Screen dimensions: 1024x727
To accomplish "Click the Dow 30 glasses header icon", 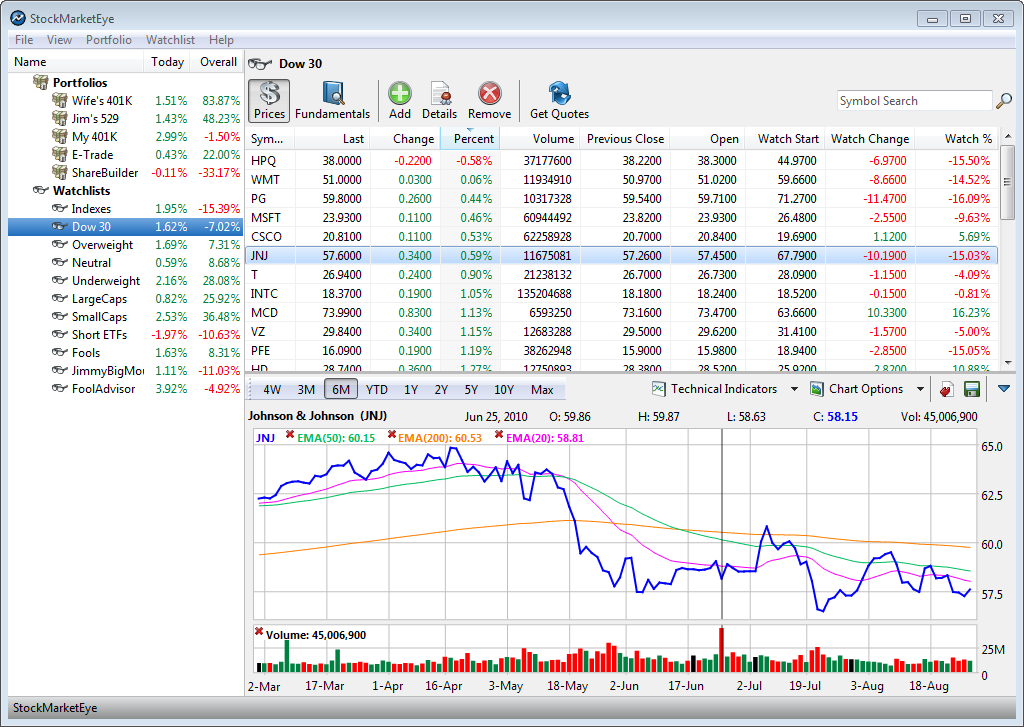I will [260, 63].
